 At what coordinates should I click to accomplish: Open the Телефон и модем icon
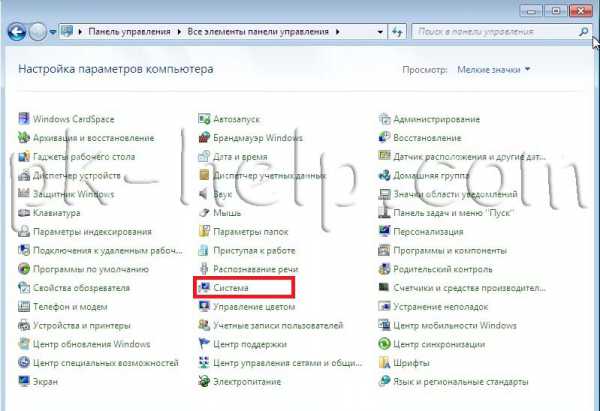[x=24, y=306]
